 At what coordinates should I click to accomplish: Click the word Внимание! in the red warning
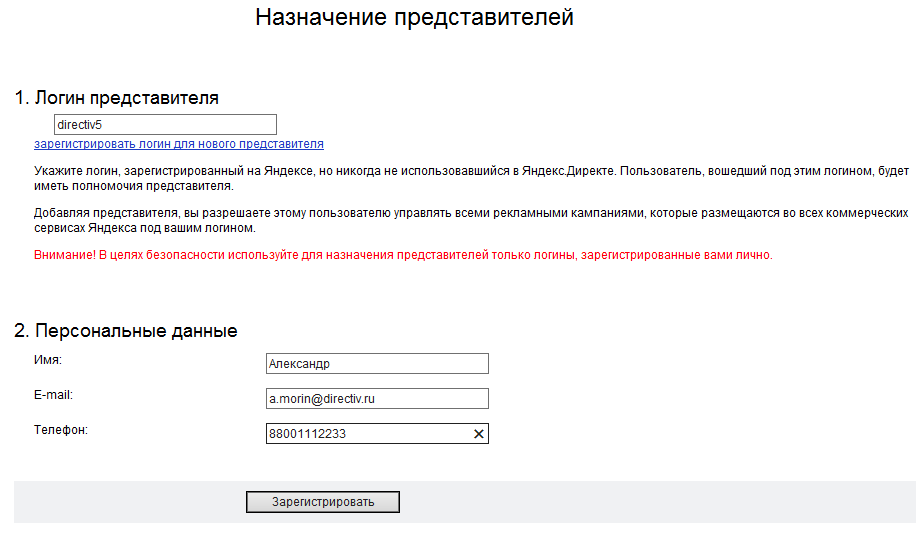point(65,255)
